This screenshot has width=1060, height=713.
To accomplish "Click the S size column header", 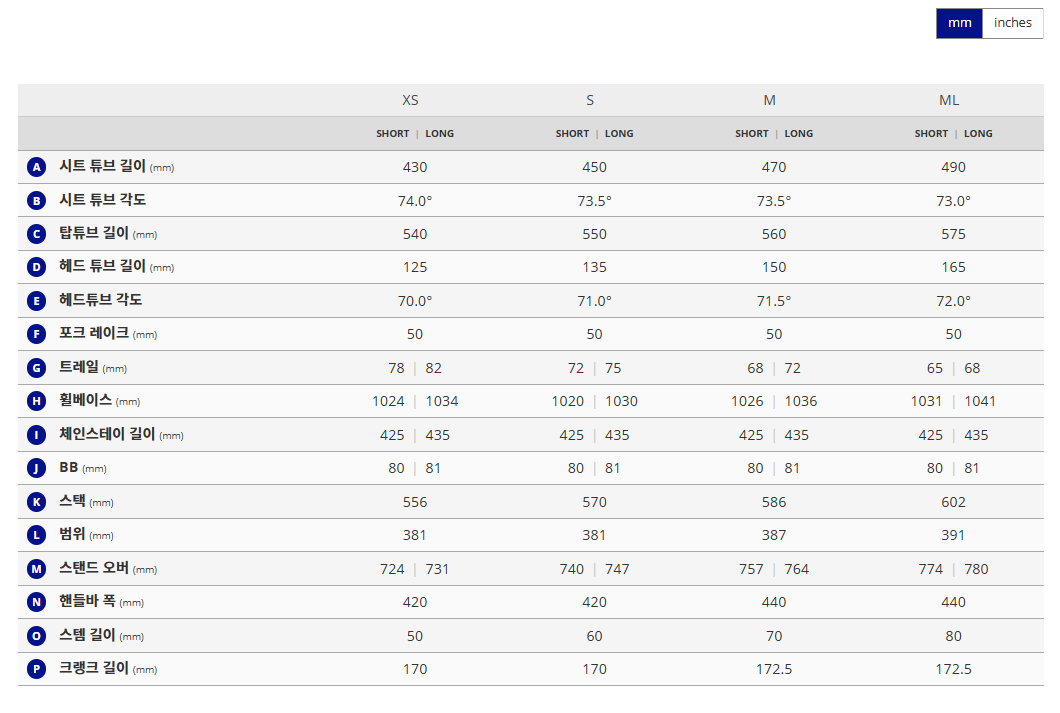I will pyautogui.click(x=590, y=100).
